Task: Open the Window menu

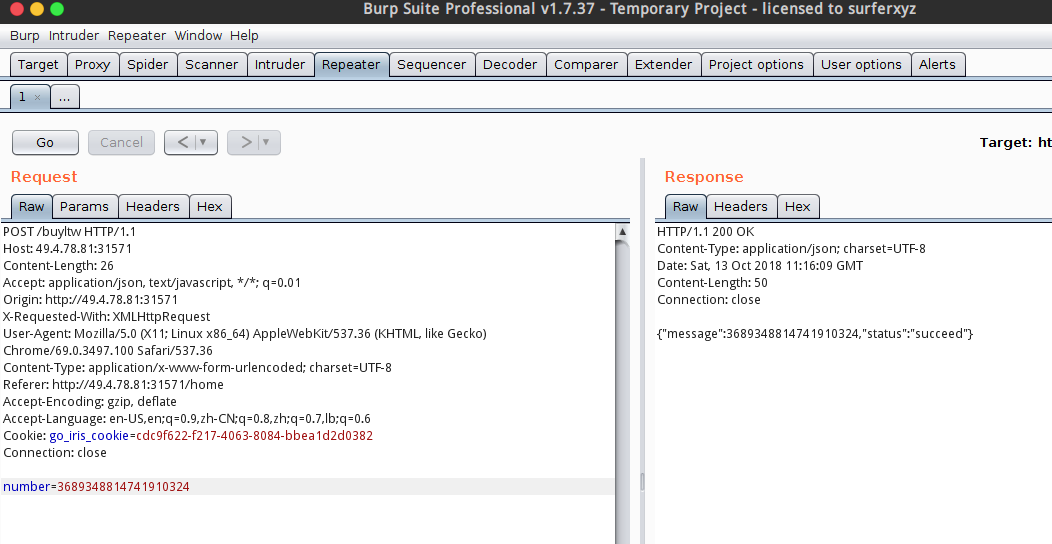Action: [x=198, y=36]
